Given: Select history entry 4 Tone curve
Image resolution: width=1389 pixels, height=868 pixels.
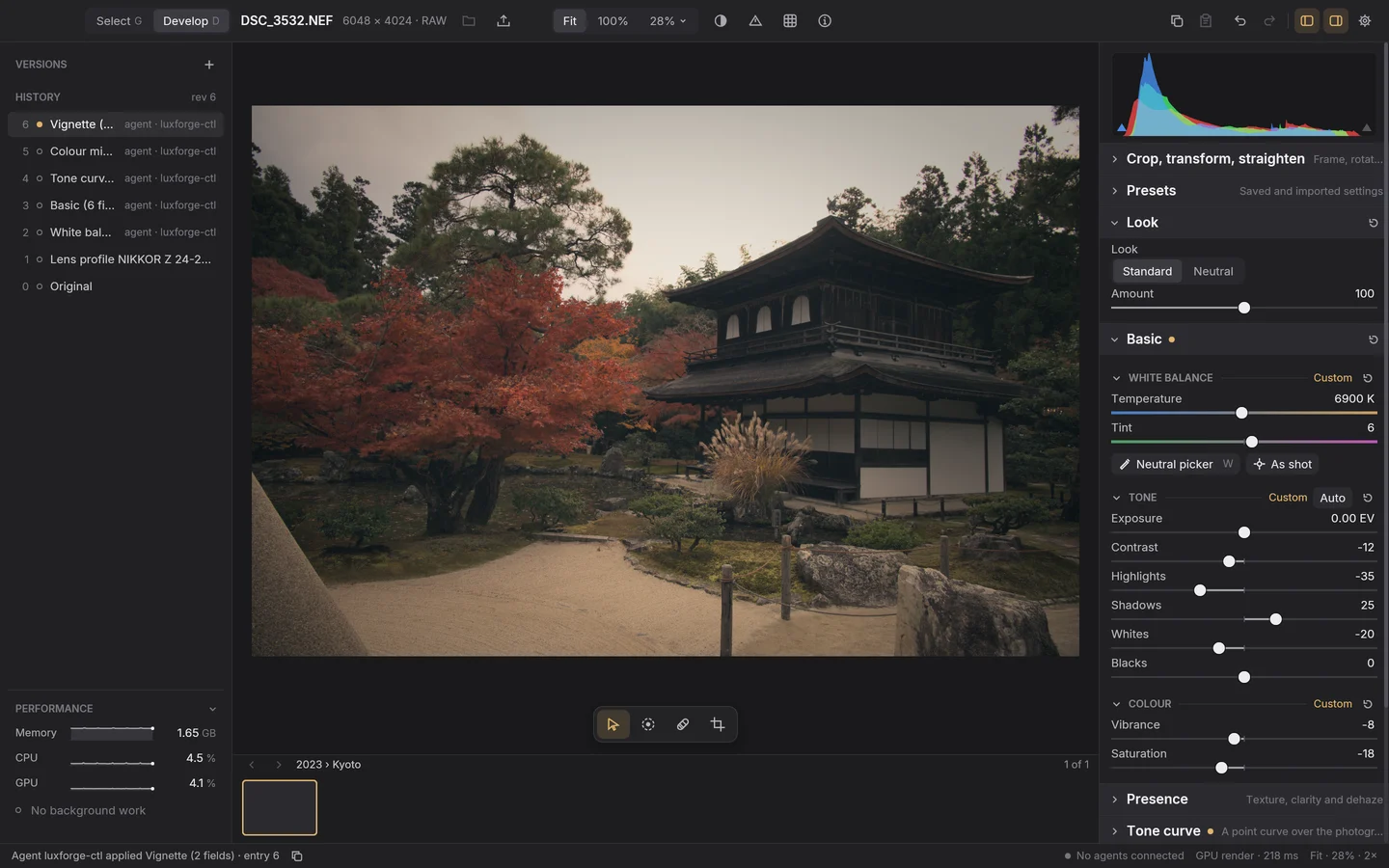Looking at the screenshot, I should pyautogui.click(x=116, y=178).
